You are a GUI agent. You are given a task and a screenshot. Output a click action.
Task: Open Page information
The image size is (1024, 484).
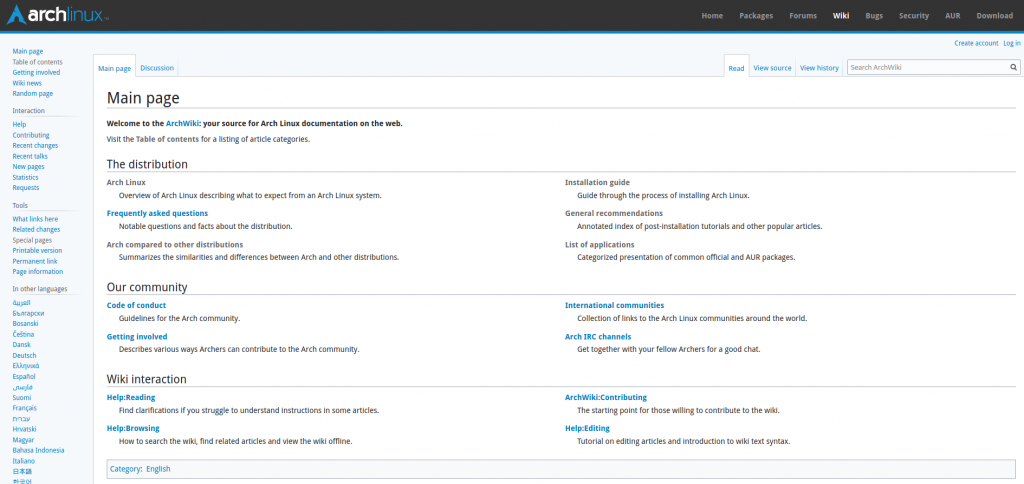(x=38, y=271)
